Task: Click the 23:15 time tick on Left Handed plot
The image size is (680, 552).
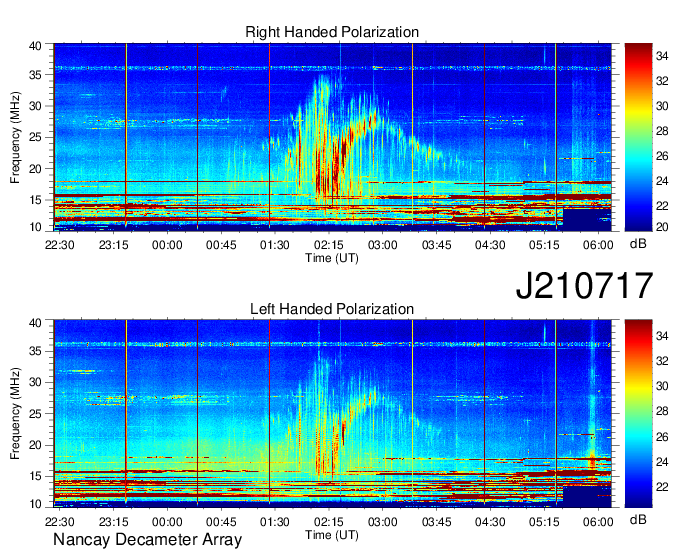Action: click(x=114, y=522)
